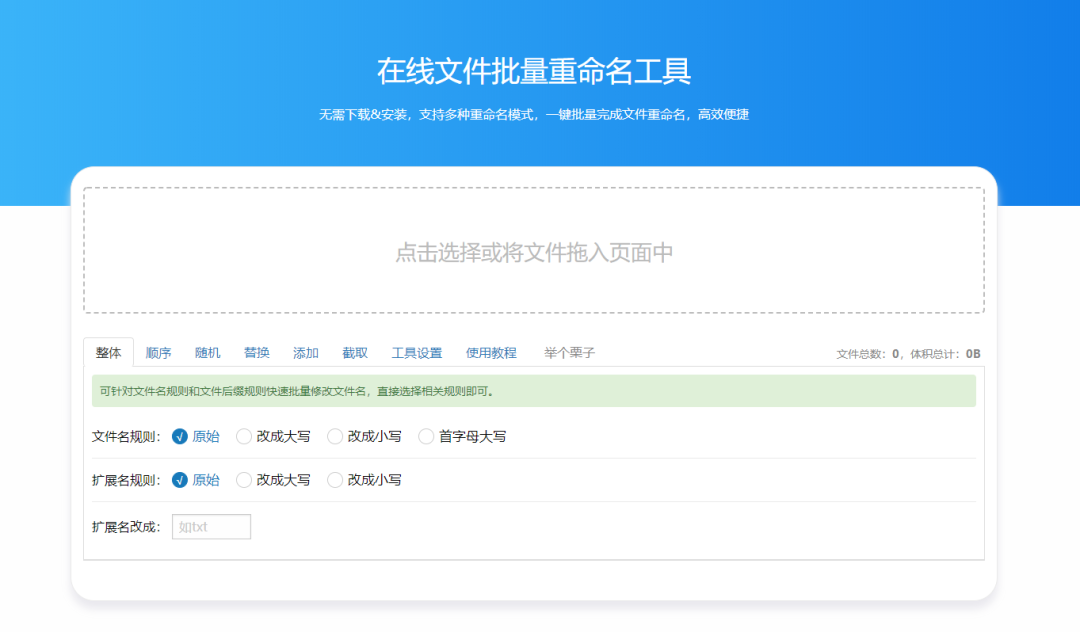Viewport: 1080px width, 632px height.
Task: Click the 扩展名改成 text input field
Action: click(211, 526)
